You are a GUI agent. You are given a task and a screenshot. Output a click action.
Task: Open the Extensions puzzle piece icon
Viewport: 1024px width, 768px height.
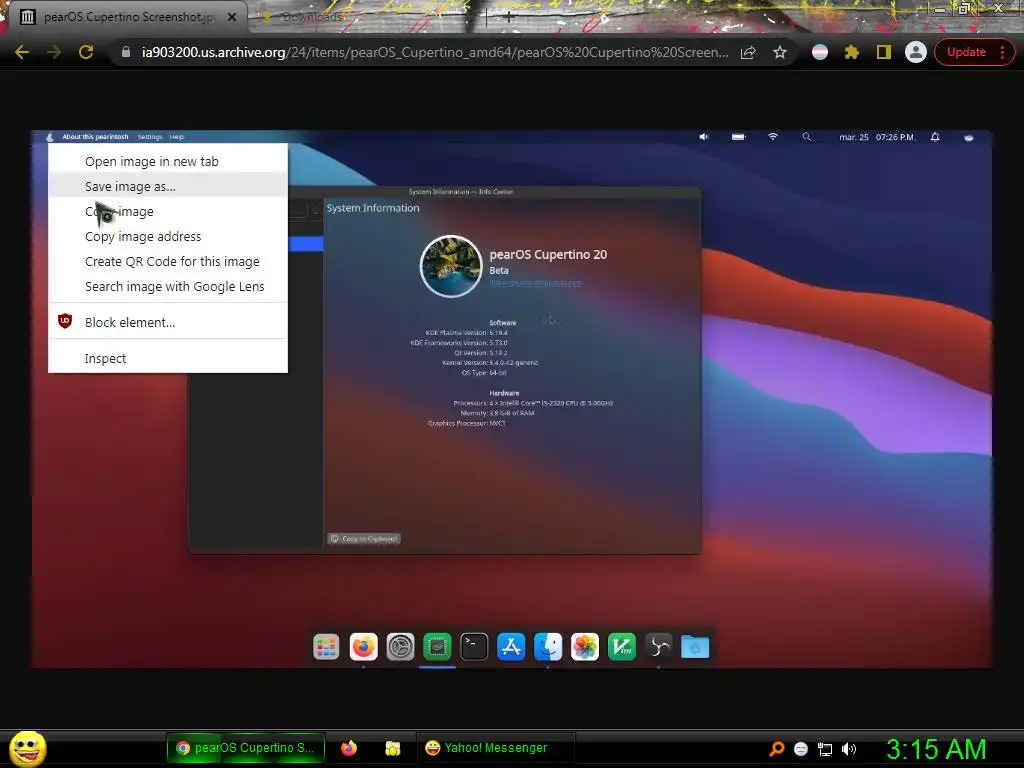(852, 52)
